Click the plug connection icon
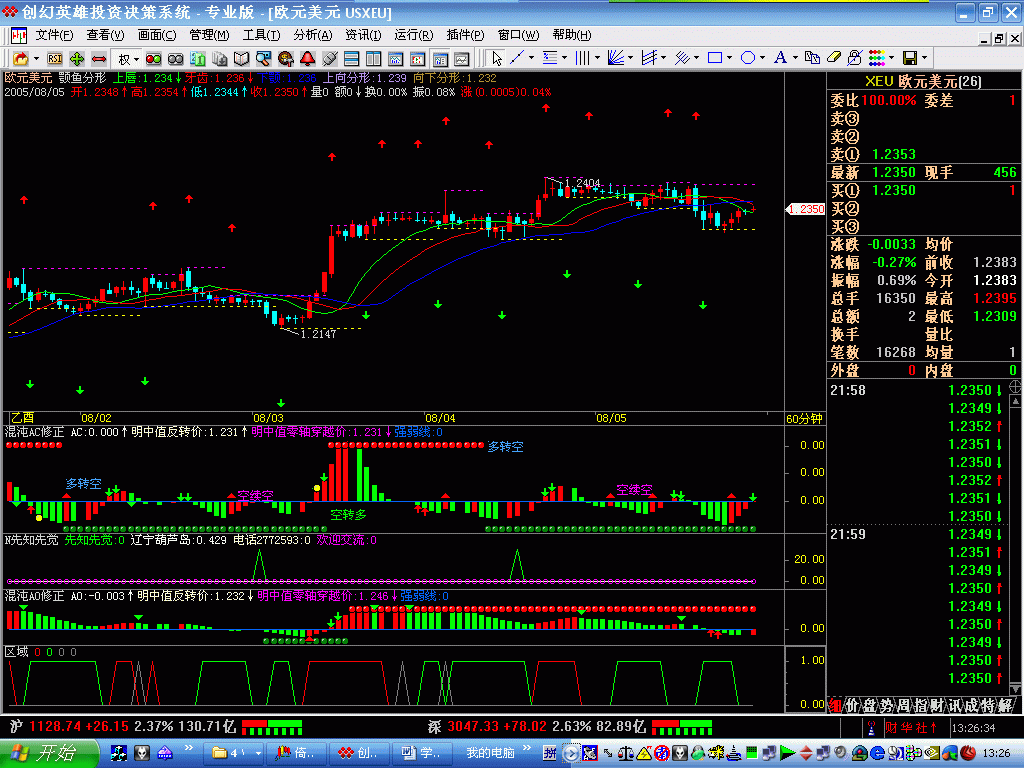Viewport: 1024px width, 768px height. click(x=330, y=59)
